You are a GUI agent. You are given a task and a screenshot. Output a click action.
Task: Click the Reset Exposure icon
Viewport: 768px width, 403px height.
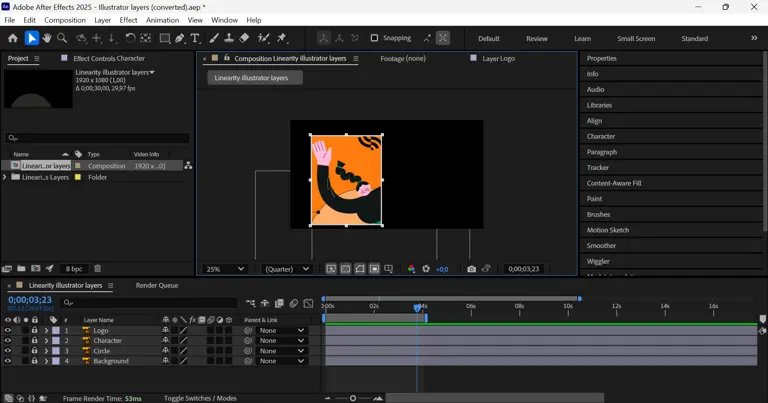click(426, 269)
